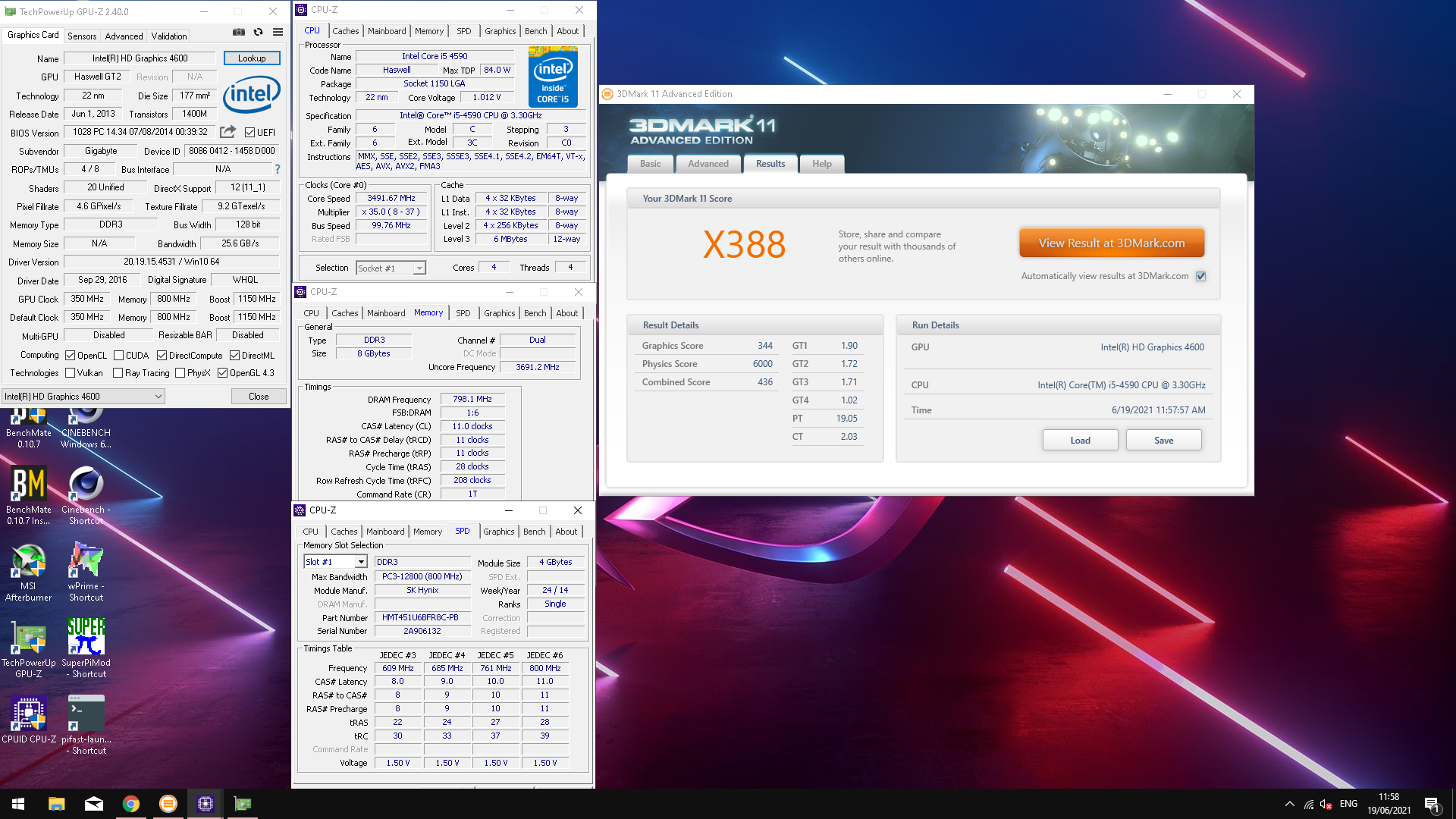
Task: Open TechPowerUp GPU-Z desktop icon
Action: pos(29,649)
